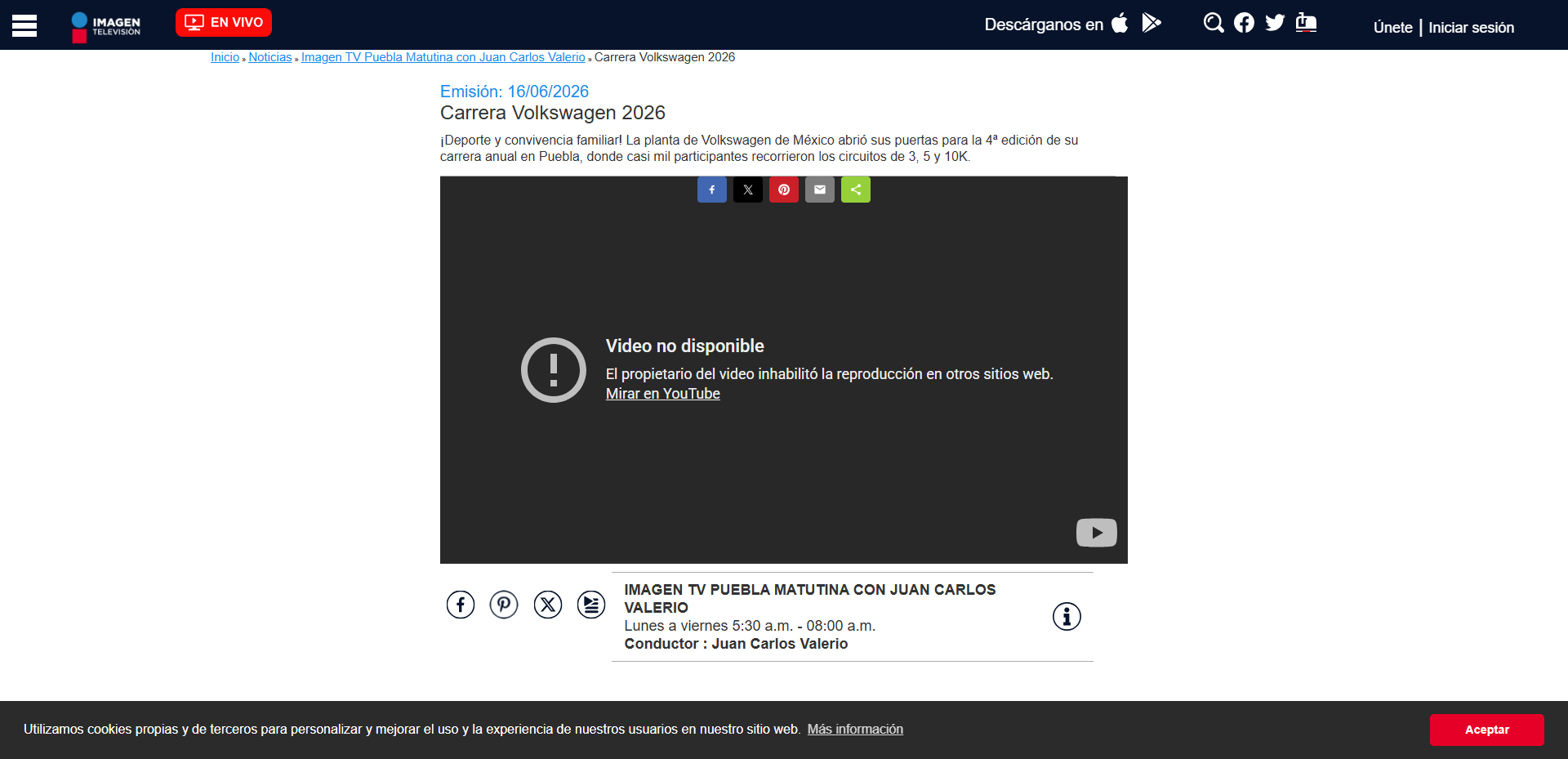Share on Pinterest circular outline icon
Image resolution: width=1568 pixels, height=759 pixels.
click(x=504, y=605)
